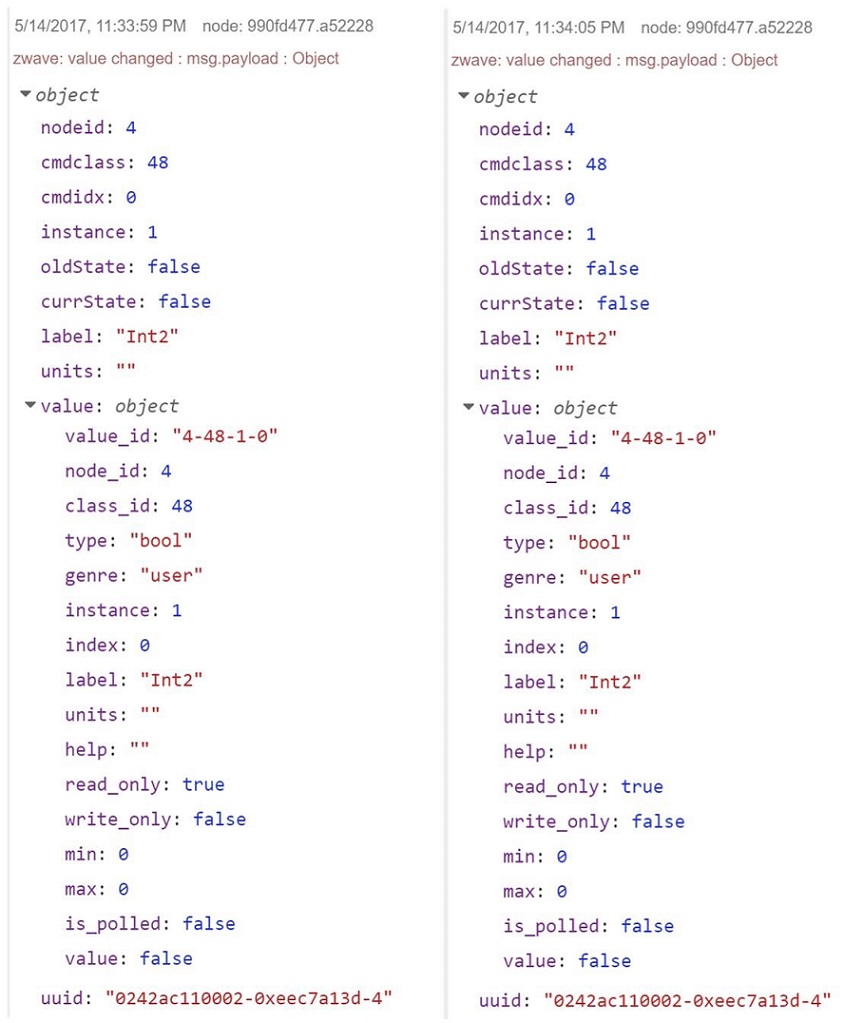Screen dimensions: 844x1023
Task: Select the left top-level label "Int2" row
Action: point(110,337)
